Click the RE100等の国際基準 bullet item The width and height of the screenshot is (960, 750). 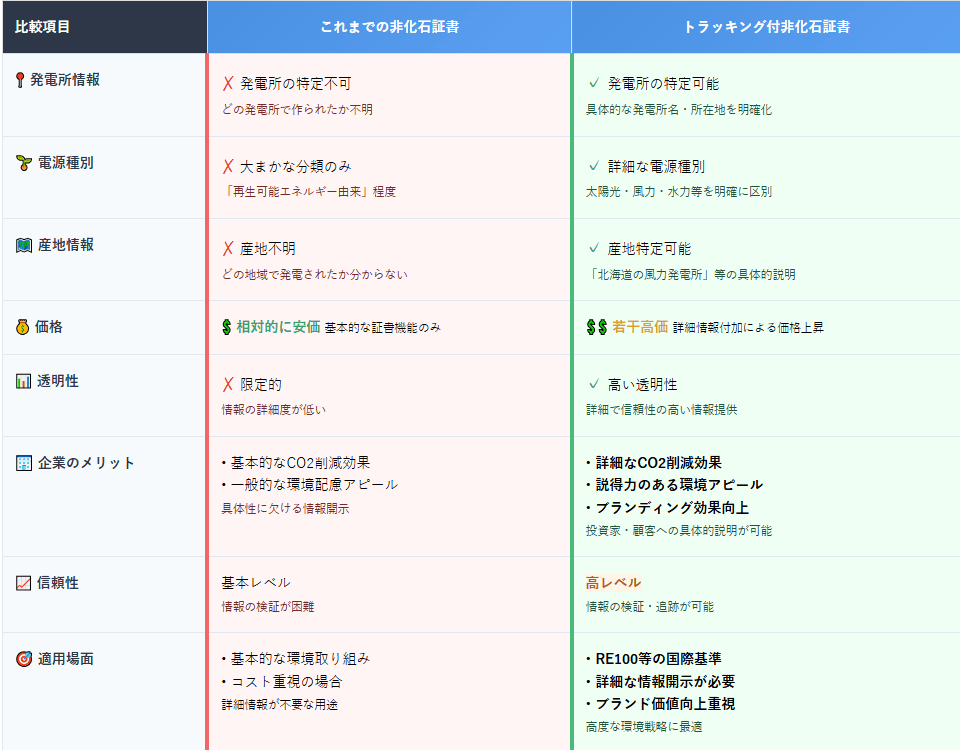click(658, 659)
